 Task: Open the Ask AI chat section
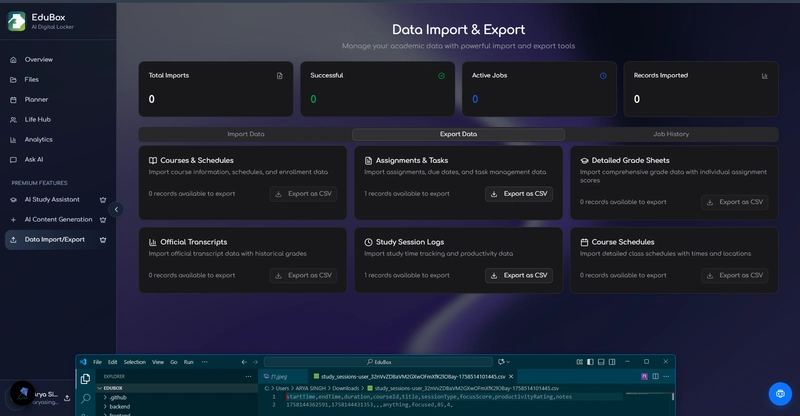click(34, 160)
